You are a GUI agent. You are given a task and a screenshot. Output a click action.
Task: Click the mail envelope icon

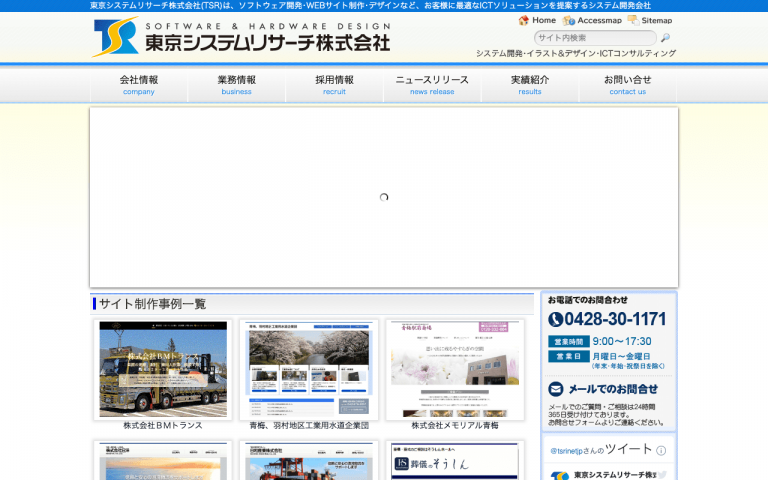pos(555,389)
